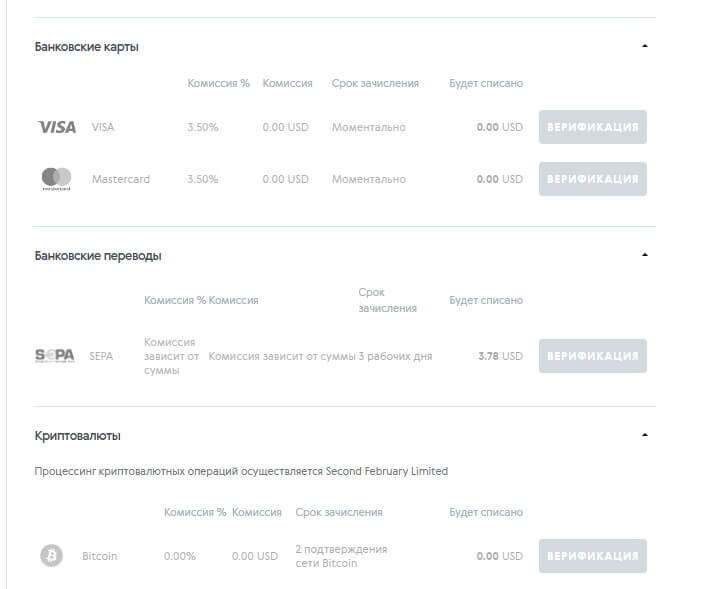
Task: Collapse the Банковские переводы section arrow
Action: coord(645,255)
